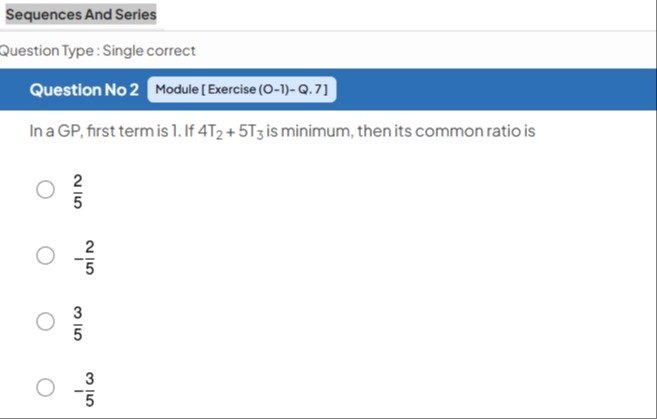The image size is (657, 419).
Task: Click the phrase 'first term is 1'
Action: (131, 131)
